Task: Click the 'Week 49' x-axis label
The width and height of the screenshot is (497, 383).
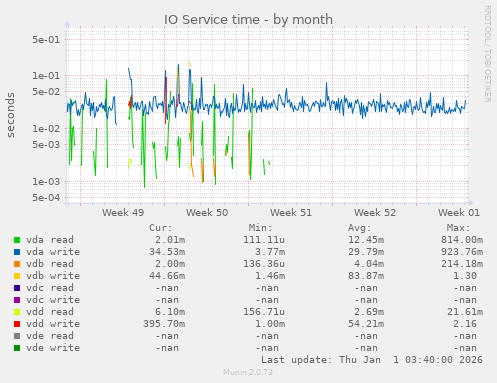Action: click(123, 213)
